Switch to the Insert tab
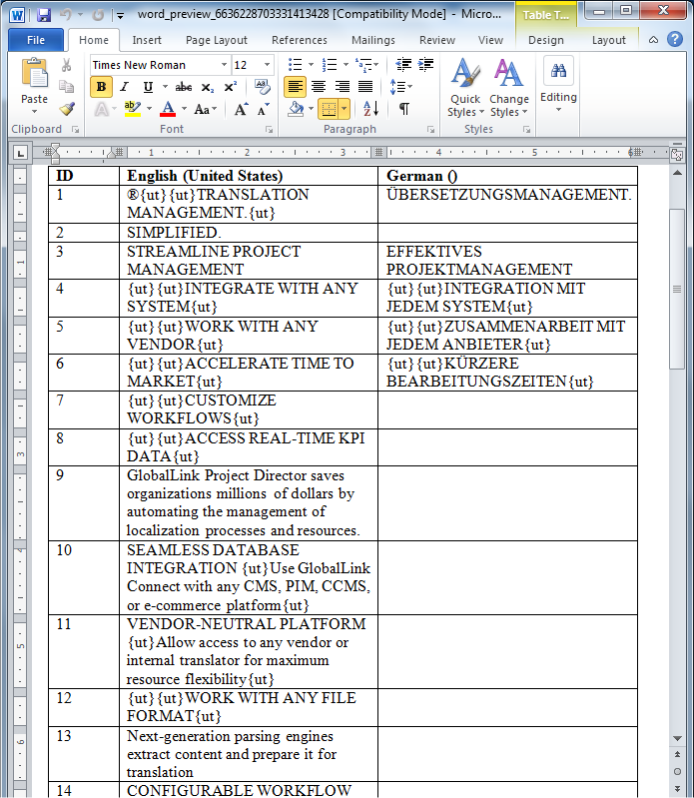Viewport: 694px width, 798px height. (x=147, y=40)
